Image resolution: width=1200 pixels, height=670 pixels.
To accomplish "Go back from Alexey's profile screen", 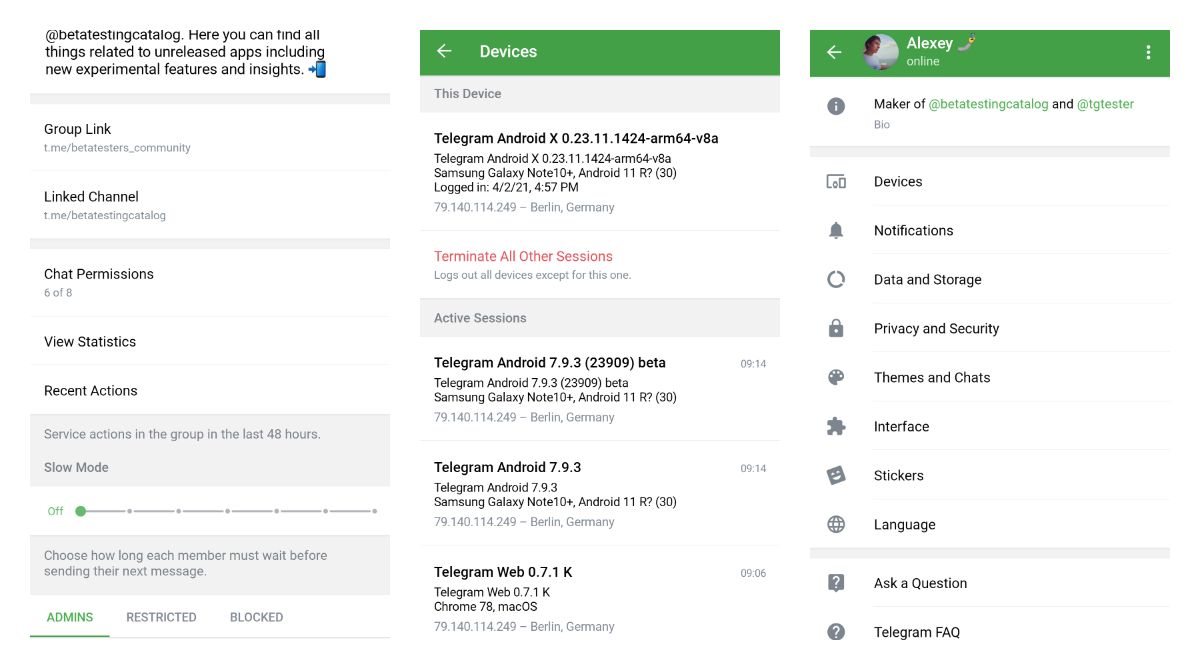I will click(x=834, y=52).
